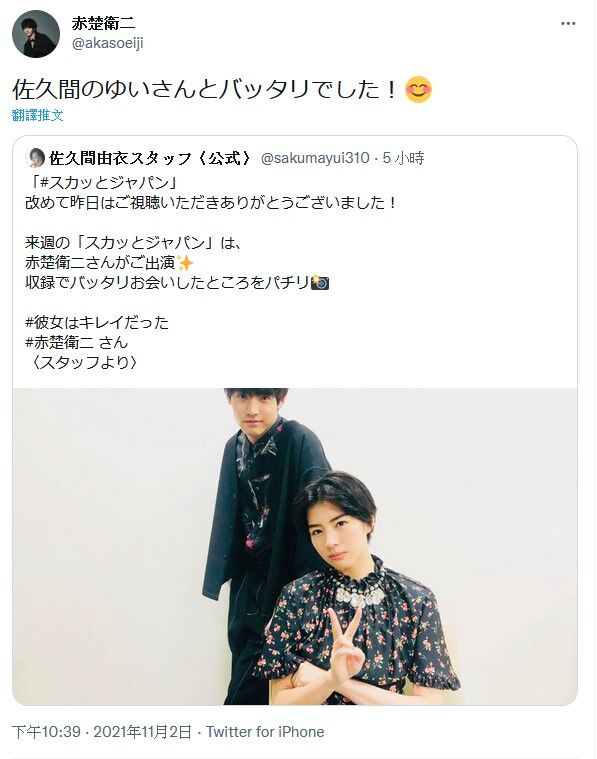Click the small avatar of quoted account

[x=35, y=158]
